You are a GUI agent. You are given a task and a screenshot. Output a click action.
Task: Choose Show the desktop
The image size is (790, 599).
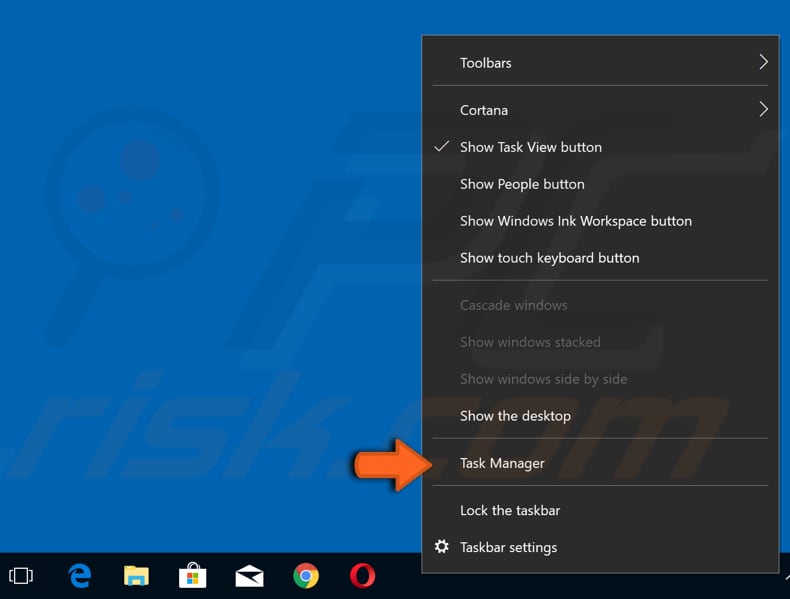click(600, 416)
